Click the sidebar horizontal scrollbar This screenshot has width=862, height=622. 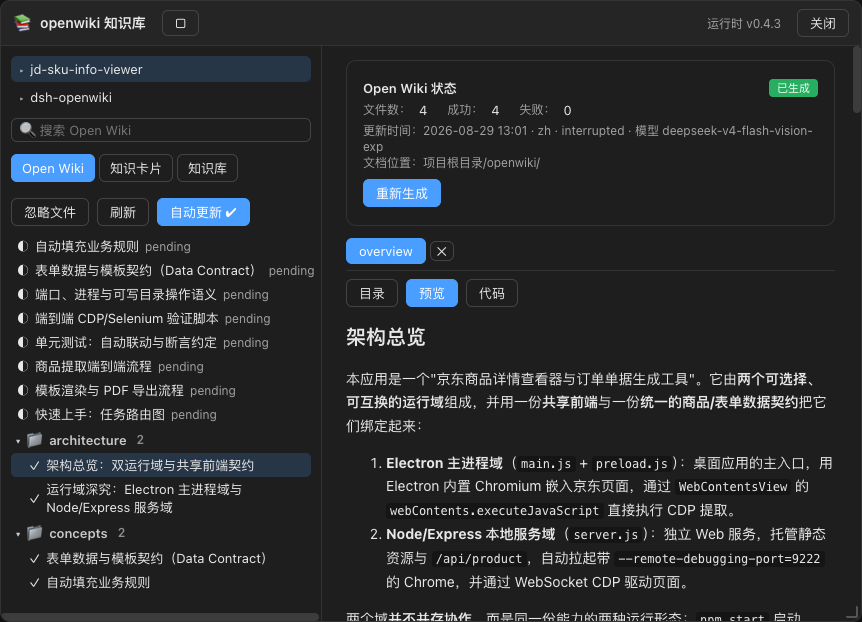coord(160,617)
